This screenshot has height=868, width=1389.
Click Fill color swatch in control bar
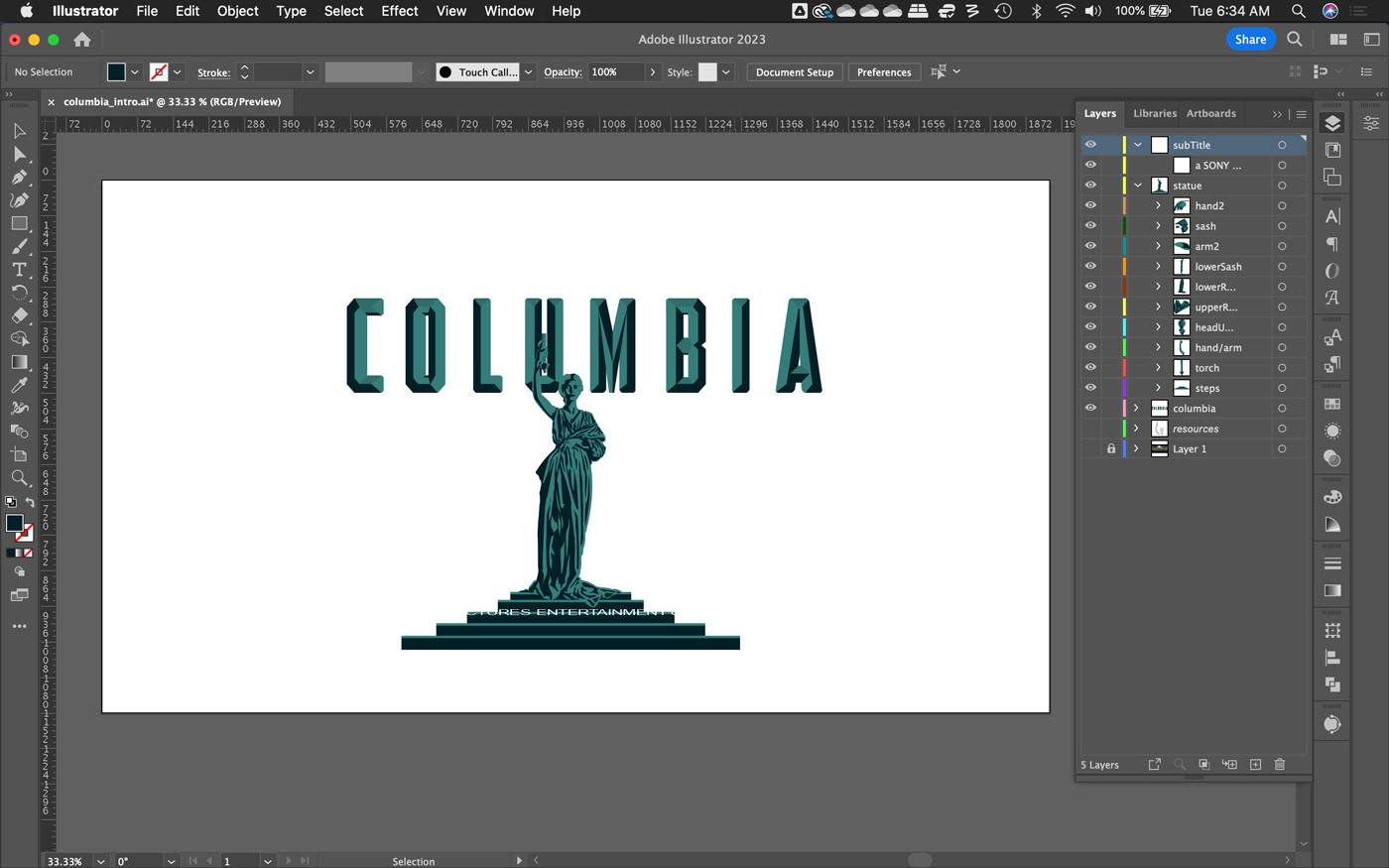coord(116,72)
